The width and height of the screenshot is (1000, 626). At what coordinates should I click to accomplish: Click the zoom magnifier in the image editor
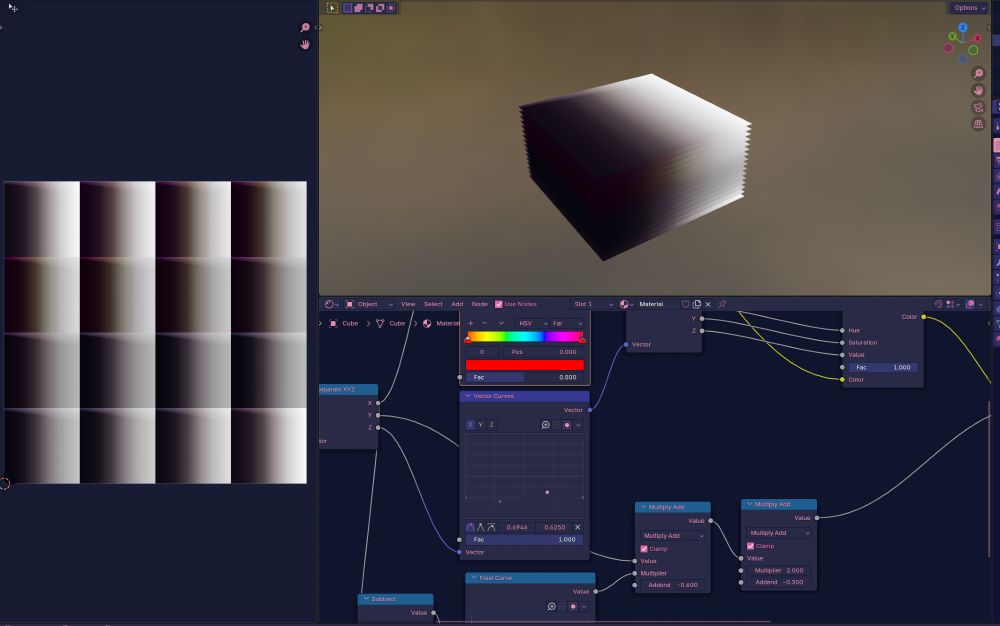305,27
